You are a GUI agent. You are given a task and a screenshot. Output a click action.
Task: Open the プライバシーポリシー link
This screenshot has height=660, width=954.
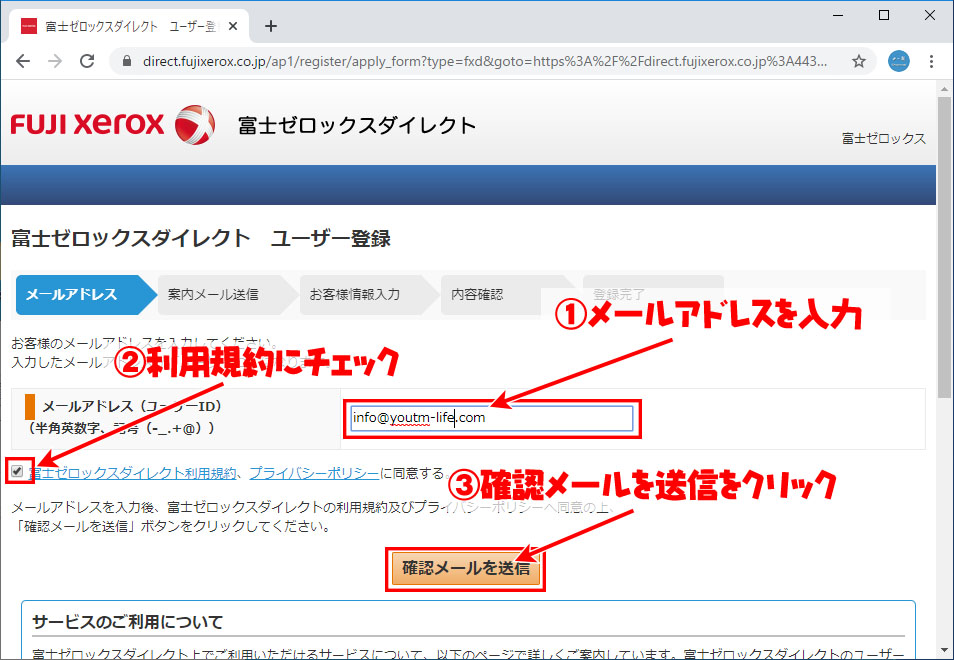click(x=314, y=473)
